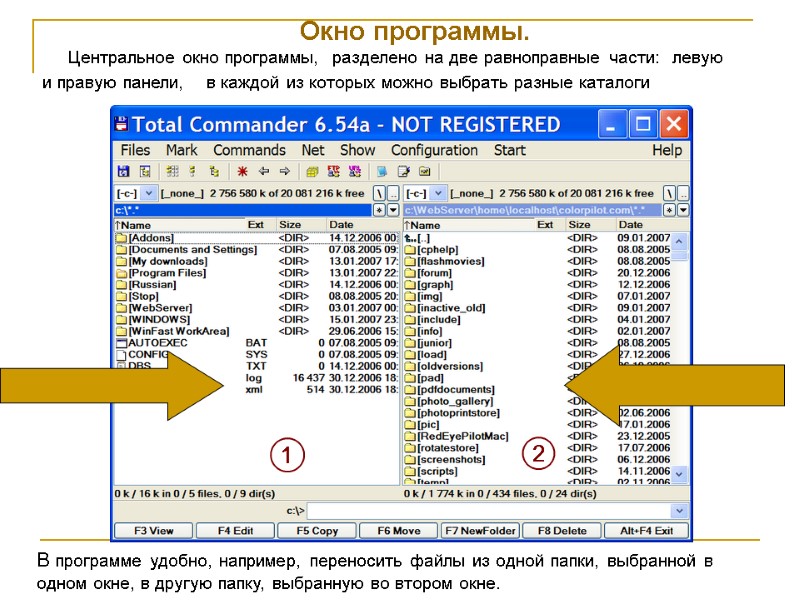
Task: Click the F8 Delete button
Action: point(562,531)
